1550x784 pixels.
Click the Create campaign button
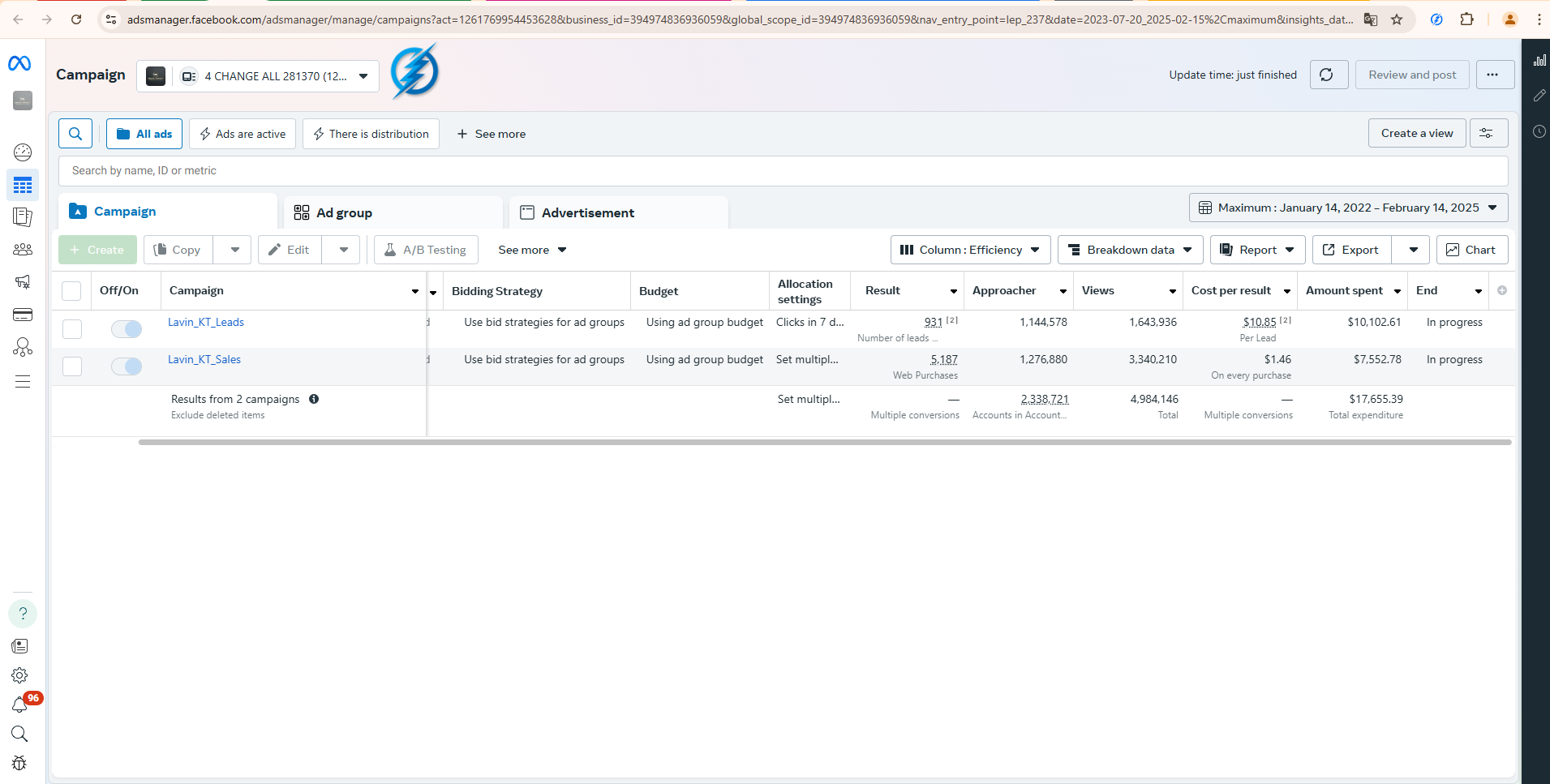pyautogui.click(x=97, y=250)
